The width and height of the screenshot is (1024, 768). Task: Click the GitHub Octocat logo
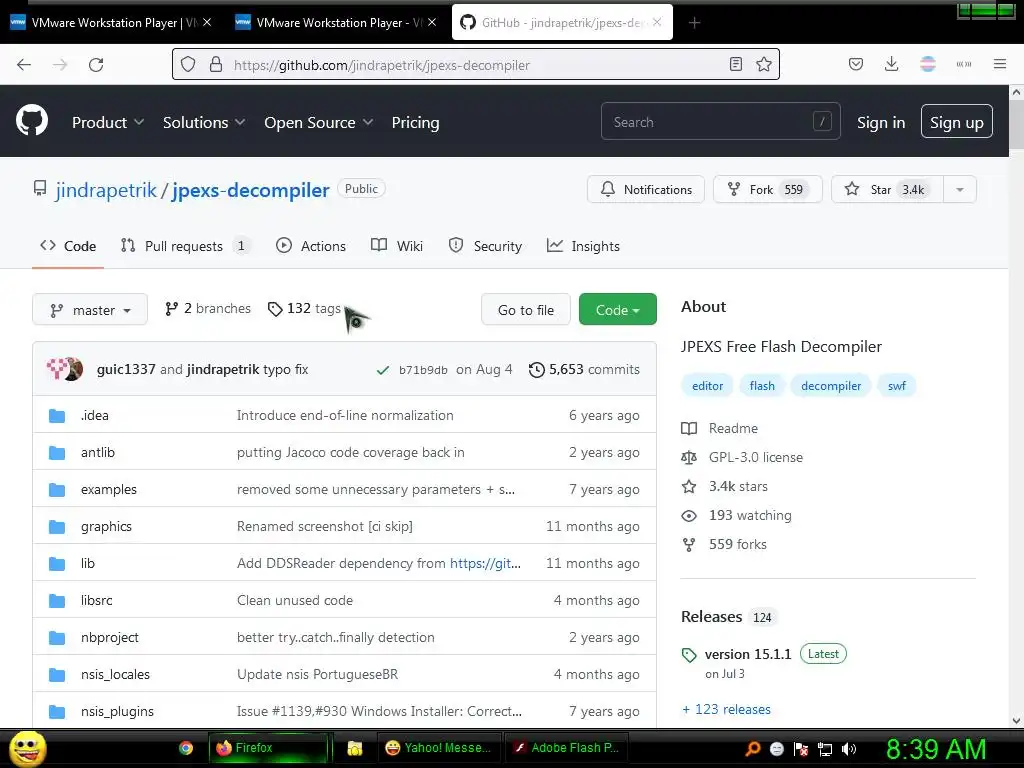tap(32, 121)
